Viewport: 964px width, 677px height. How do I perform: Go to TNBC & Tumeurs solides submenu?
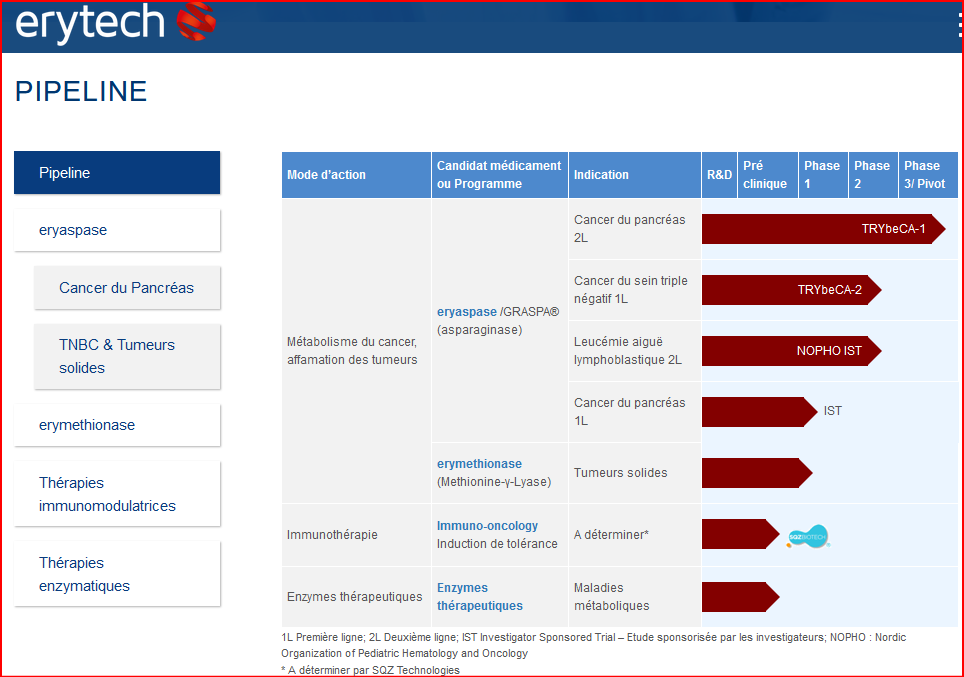pos(127,357)
